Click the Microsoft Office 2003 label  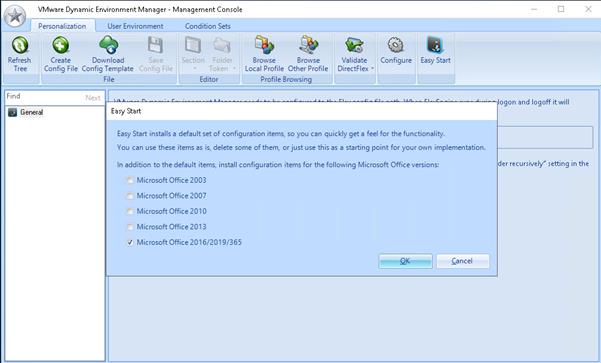[171, 180]
